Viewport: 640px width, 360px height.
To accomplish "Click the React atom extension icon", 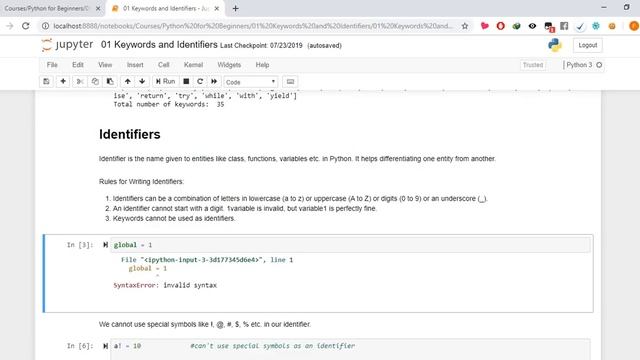I will [x=596, y=26].
